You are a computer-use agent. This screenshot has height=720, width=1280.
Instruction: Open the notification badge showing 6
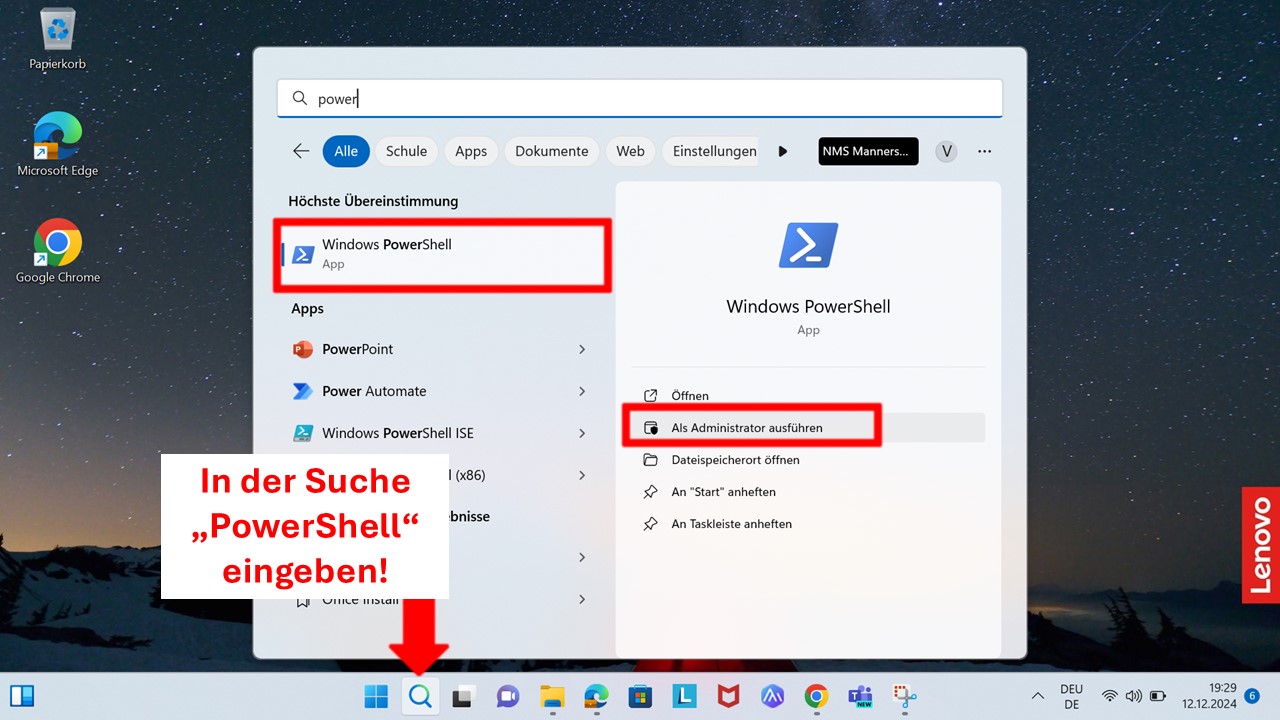tap(1252, 696)
